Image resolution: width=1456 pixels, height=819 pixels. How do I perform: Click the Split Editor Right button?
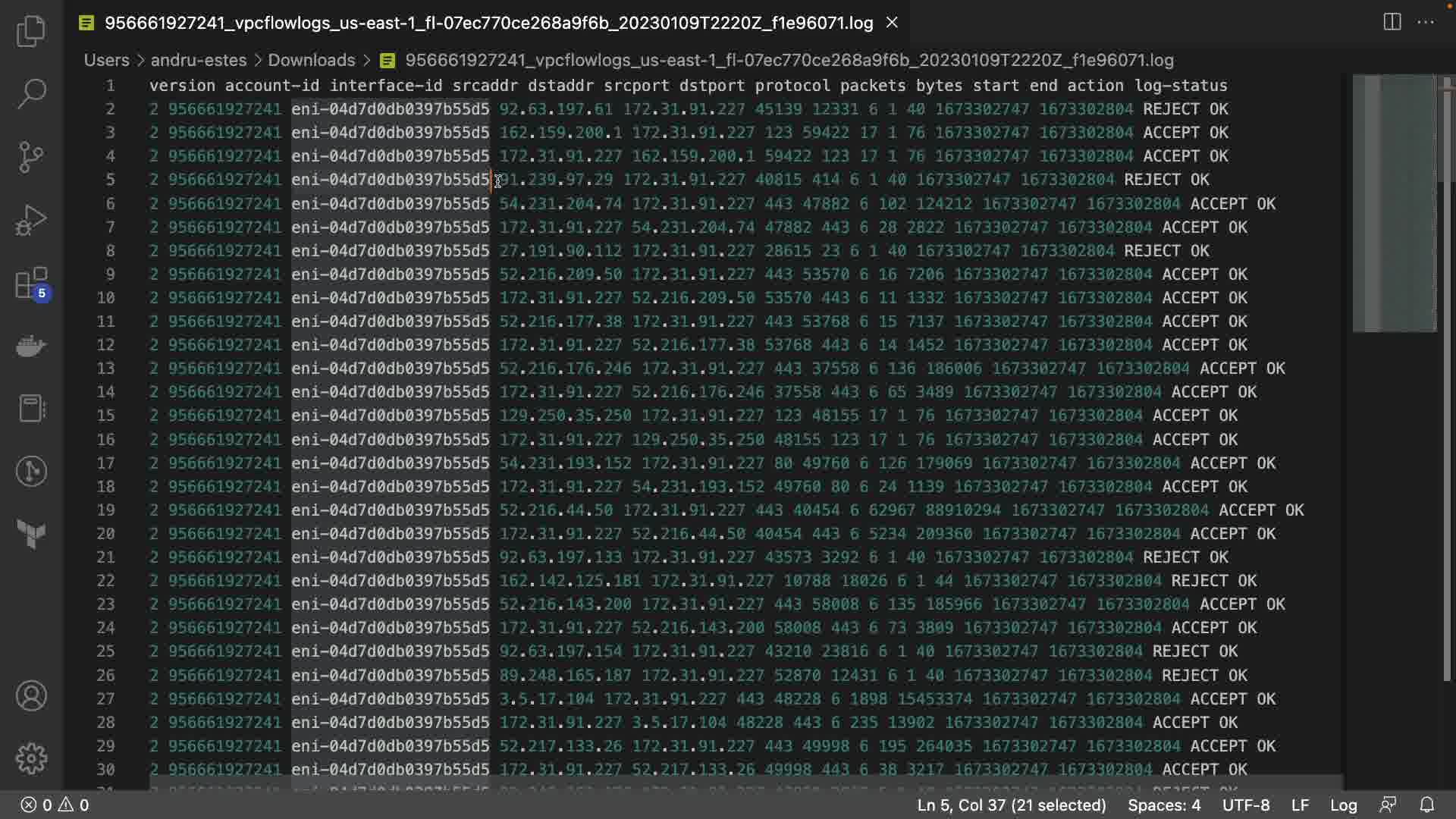tap(1392, 22)
